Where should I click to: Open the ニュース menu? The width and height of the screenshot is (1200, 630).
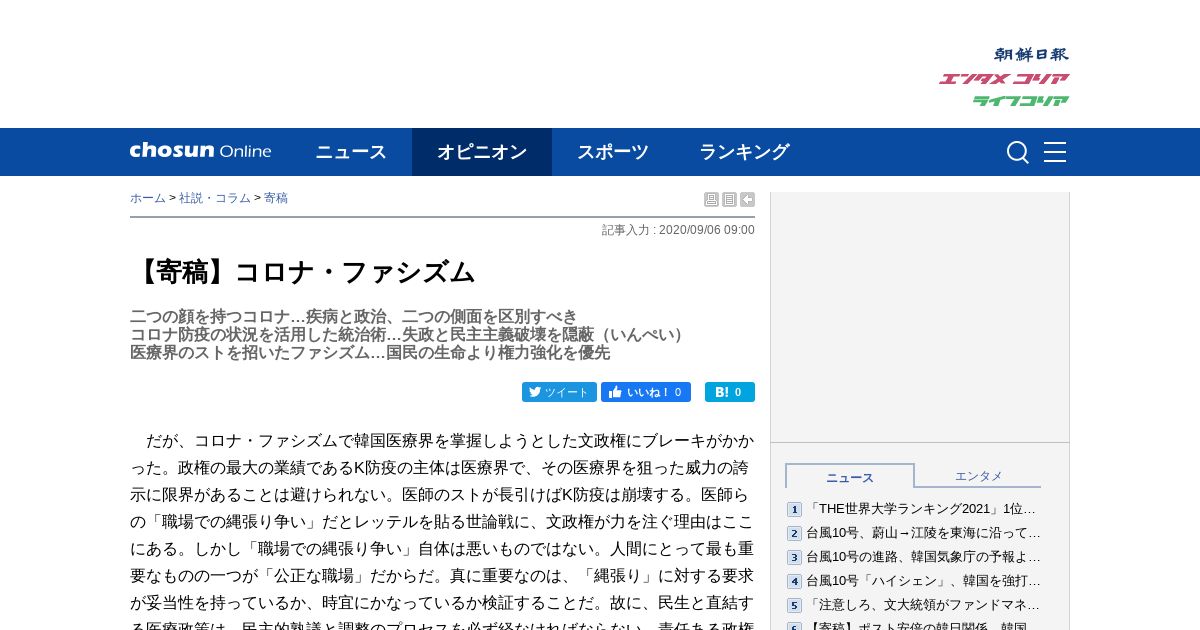pyautogui.click(x=351, y=152)
